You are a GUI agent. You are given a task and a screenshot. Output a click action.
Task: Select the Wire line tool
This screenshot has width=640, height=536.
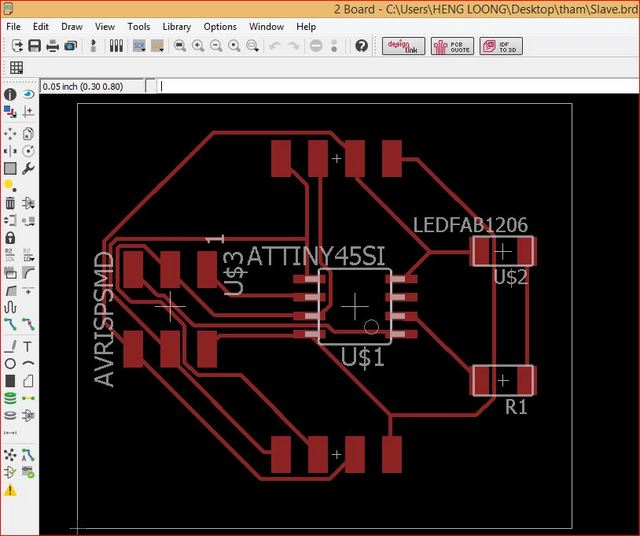coord(10,347)
